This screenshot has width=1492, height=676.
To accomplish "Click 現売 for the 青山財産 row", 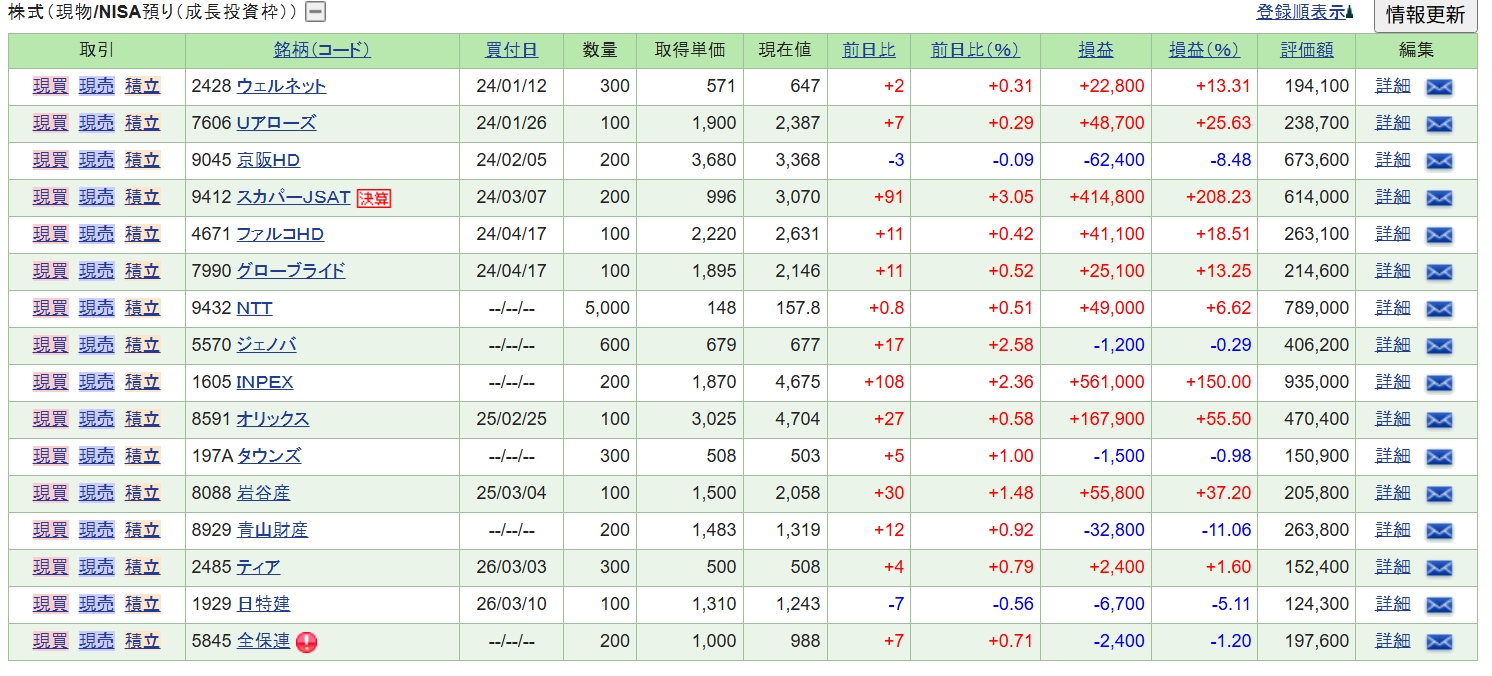I will tap(97, 530).
